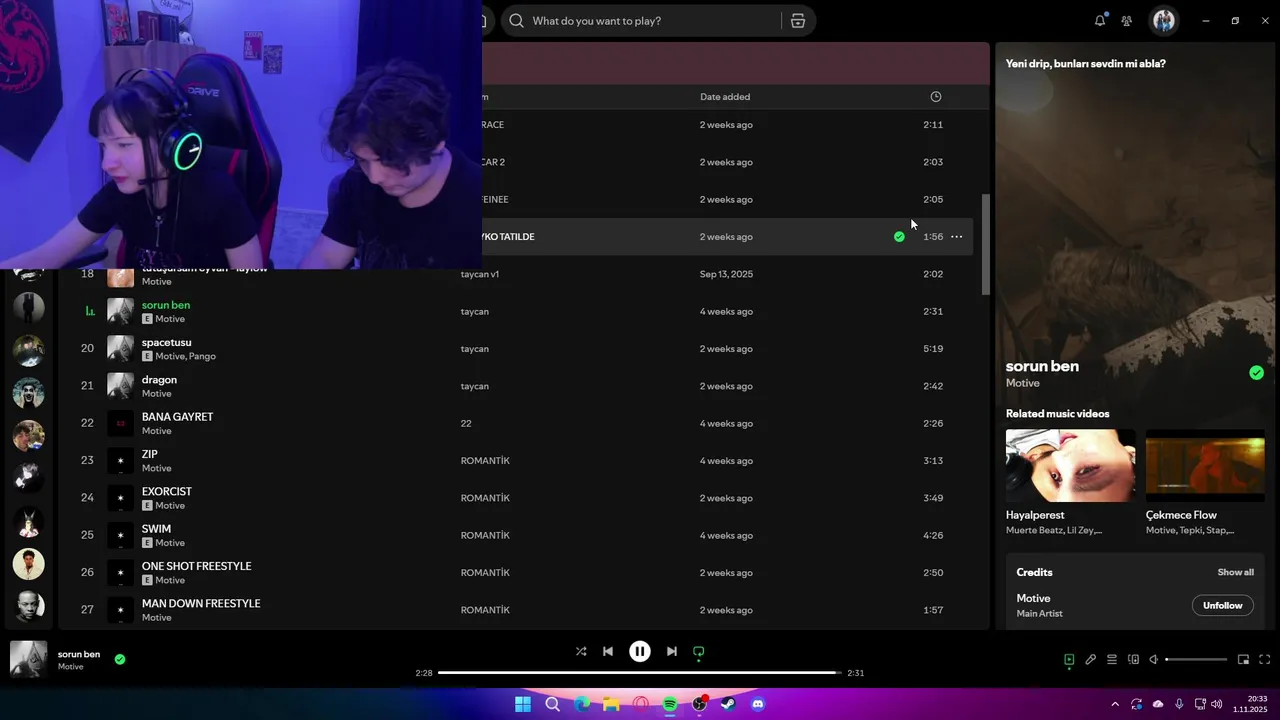Click the now-playing album cover thumbnail

coord(28,660)
